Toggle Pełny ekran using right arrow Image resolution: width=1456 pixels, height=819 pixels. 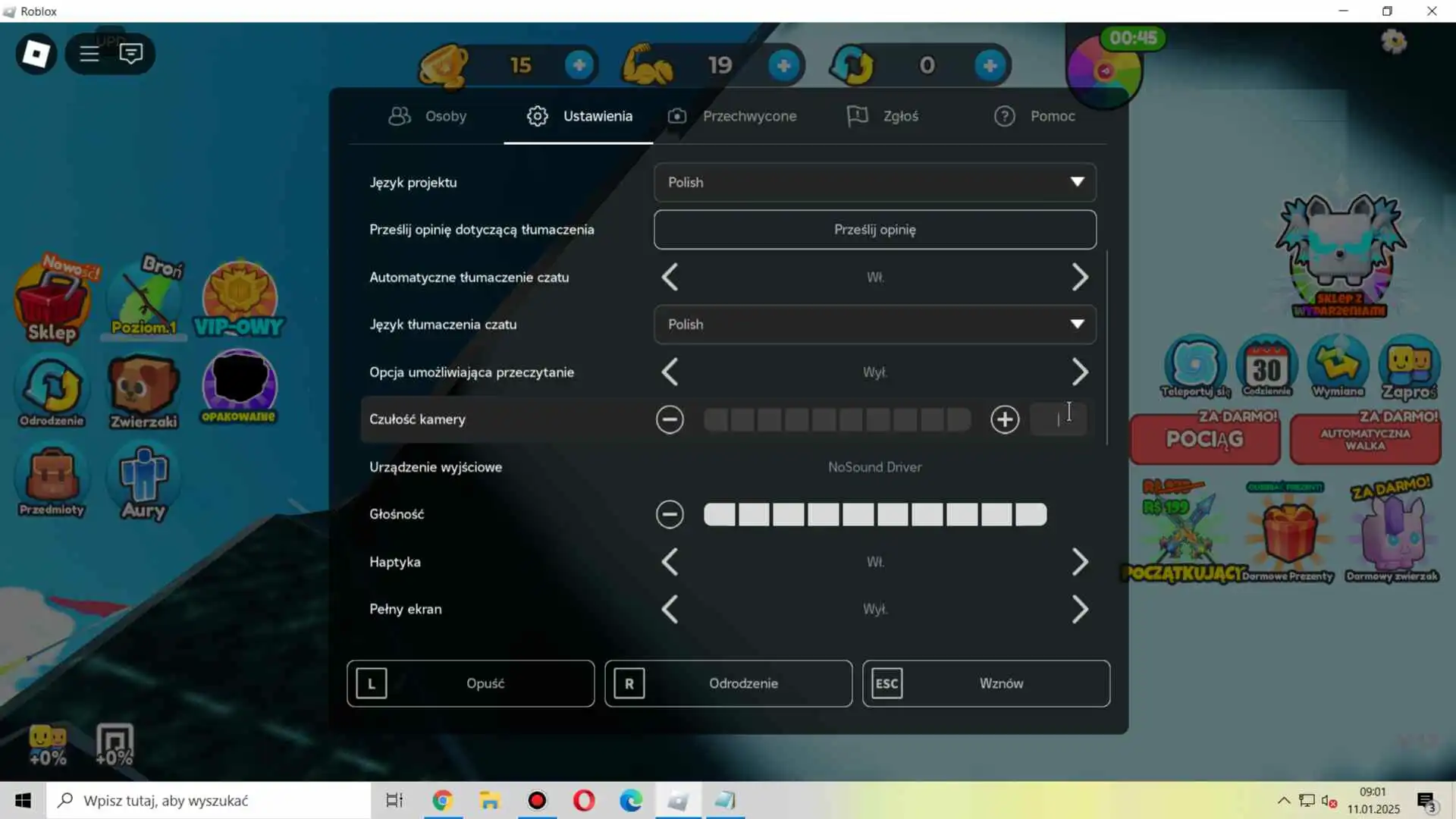tap(1080, 610)
